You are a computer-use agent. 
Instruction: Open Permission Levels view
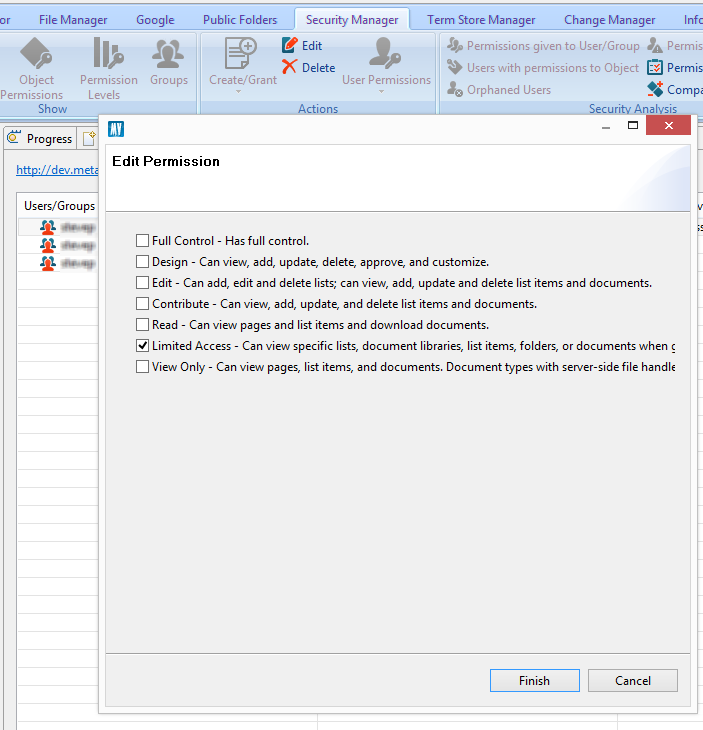tap(108, 68)
